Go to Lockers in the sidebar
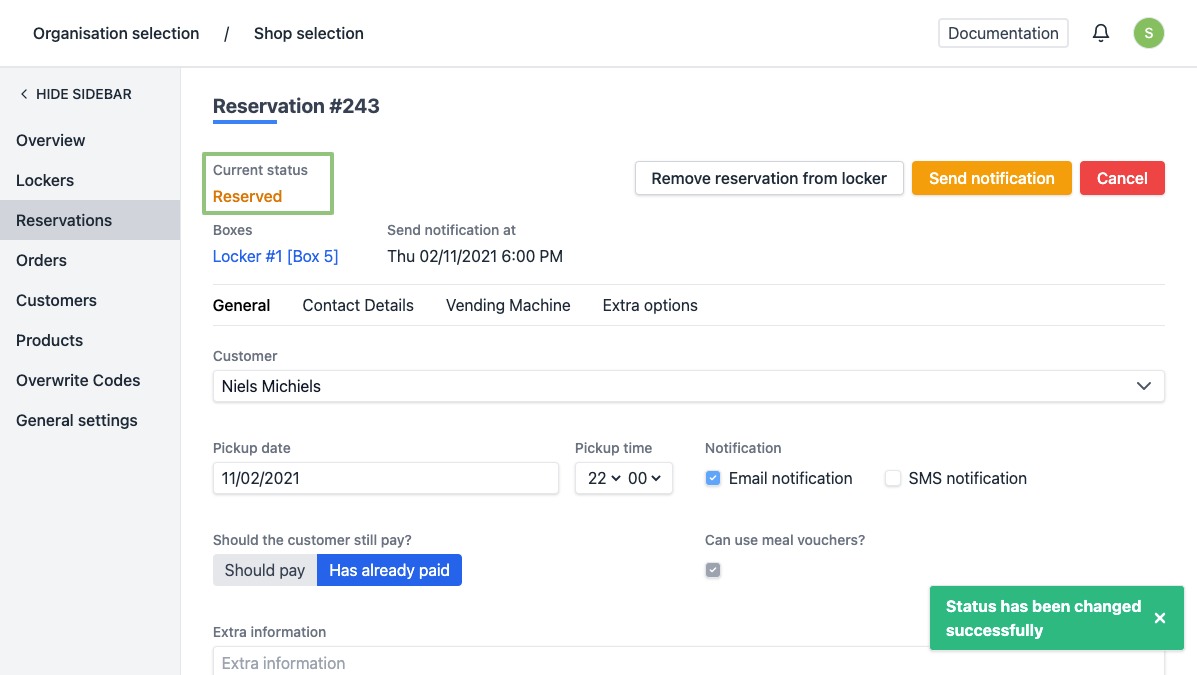This screenshot has height=675, width=1197. pos(45,180)
